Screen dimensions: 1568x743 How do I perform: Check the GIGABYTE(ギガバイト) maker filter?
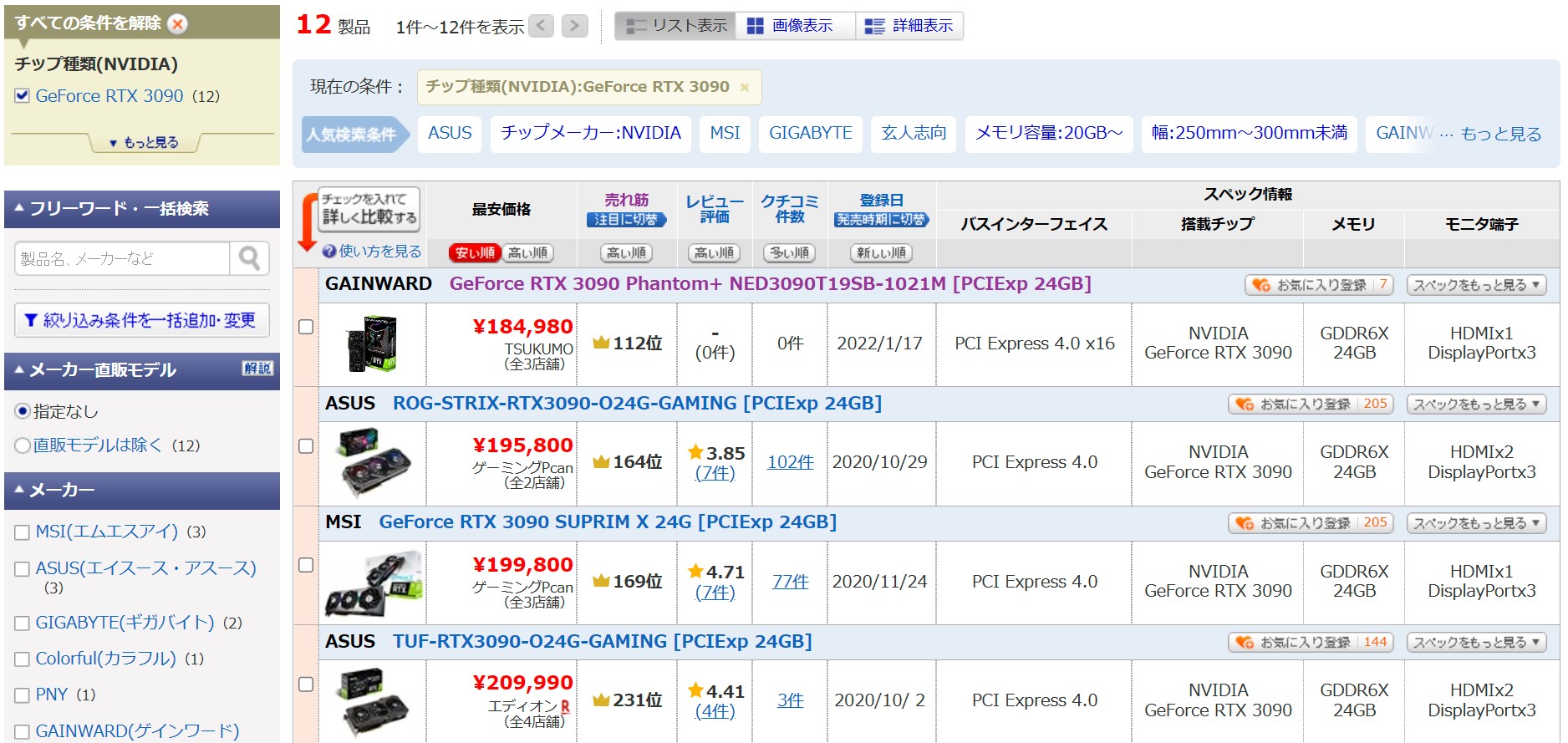click(23, 623)
